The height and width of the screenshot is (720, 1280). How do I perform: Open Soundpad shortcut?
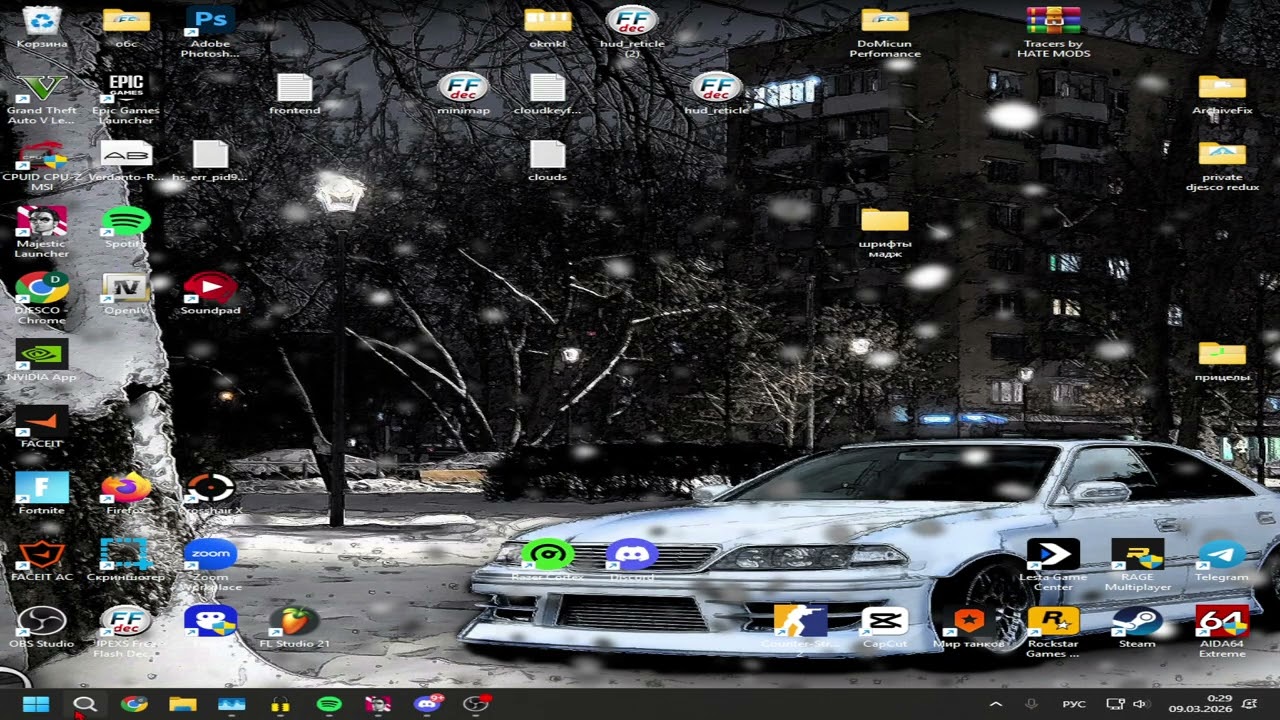point(210,294)
